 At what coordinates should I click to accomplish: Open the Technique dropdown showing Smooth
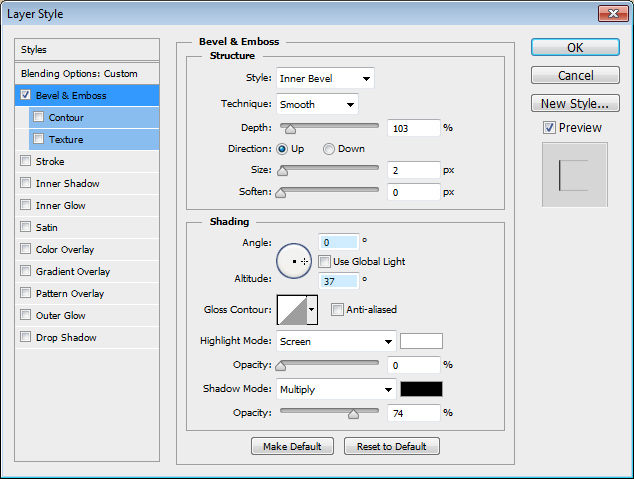pyautogui.click(x=318, y=104)
